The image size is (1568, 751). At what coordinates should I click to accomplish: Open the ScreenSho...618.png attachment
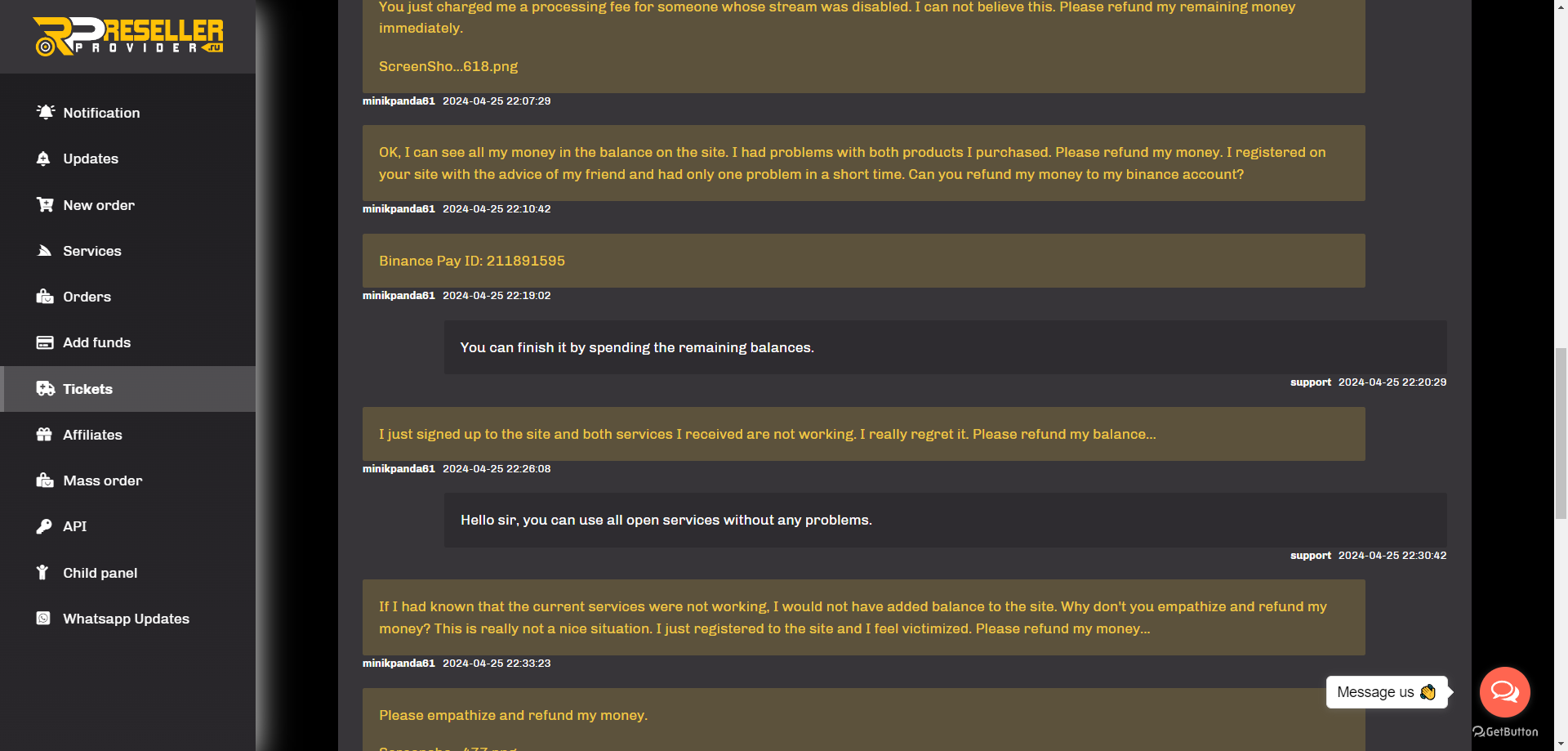tap(448, 66)
